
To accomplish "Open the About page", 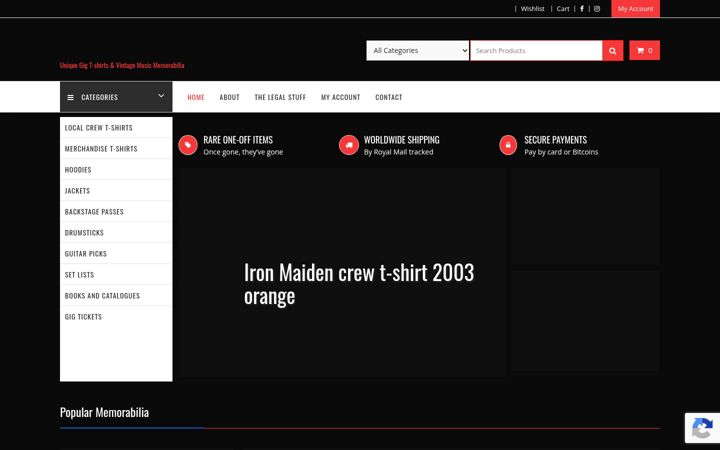I will [229, 97].
